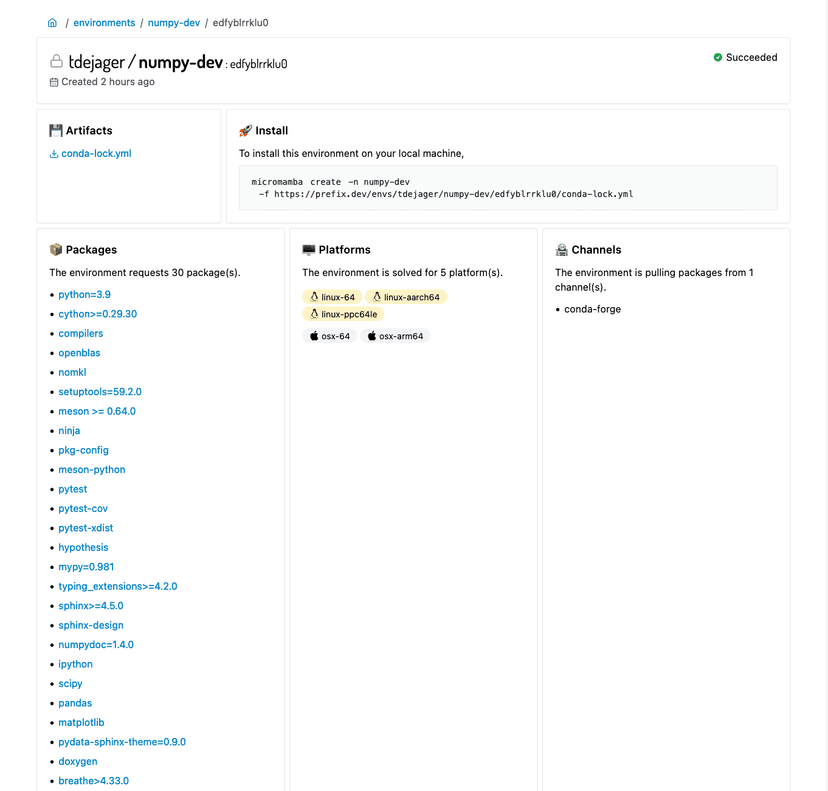
Task: Open the pytest-xdist package link
Action: click(x=84, y=528)
